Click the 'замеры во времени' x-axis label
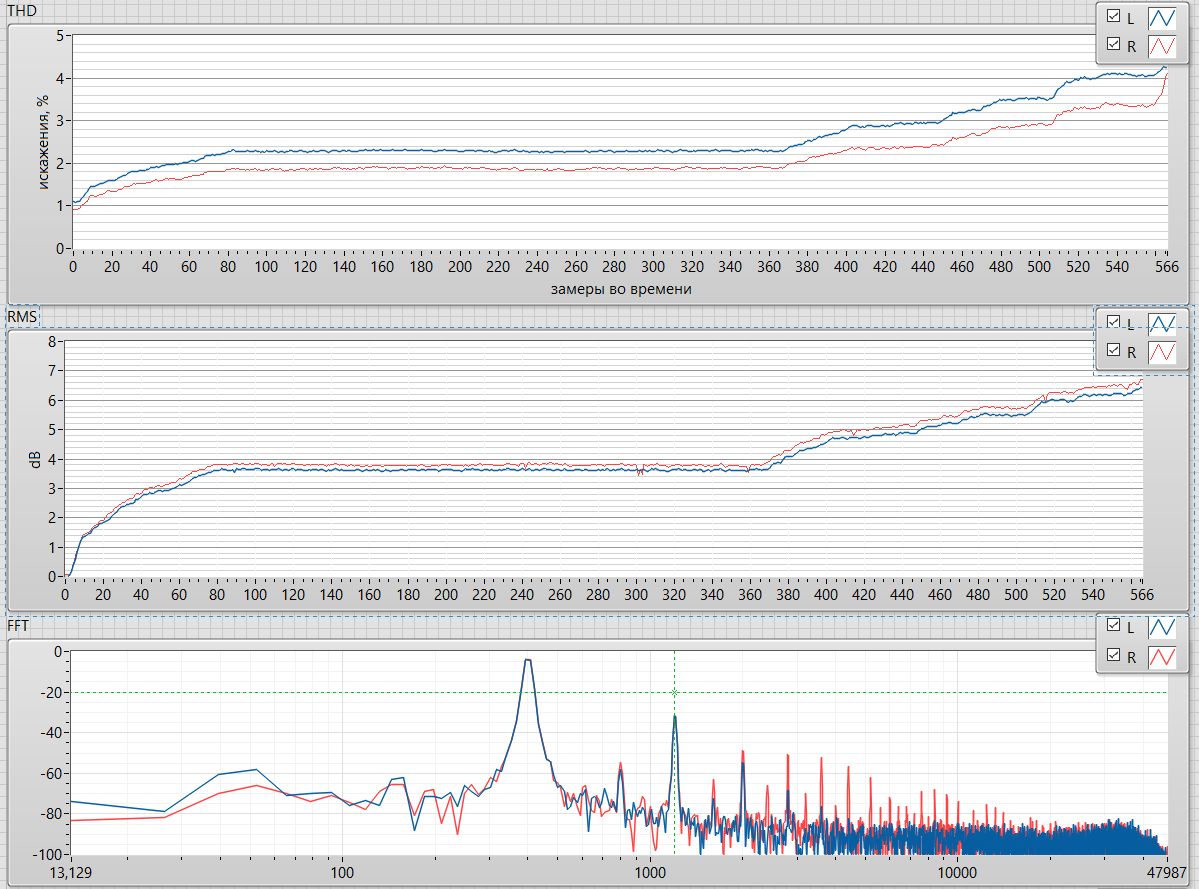The height and width of the screenshot is (889, 1199). click(x=621, y=289)
